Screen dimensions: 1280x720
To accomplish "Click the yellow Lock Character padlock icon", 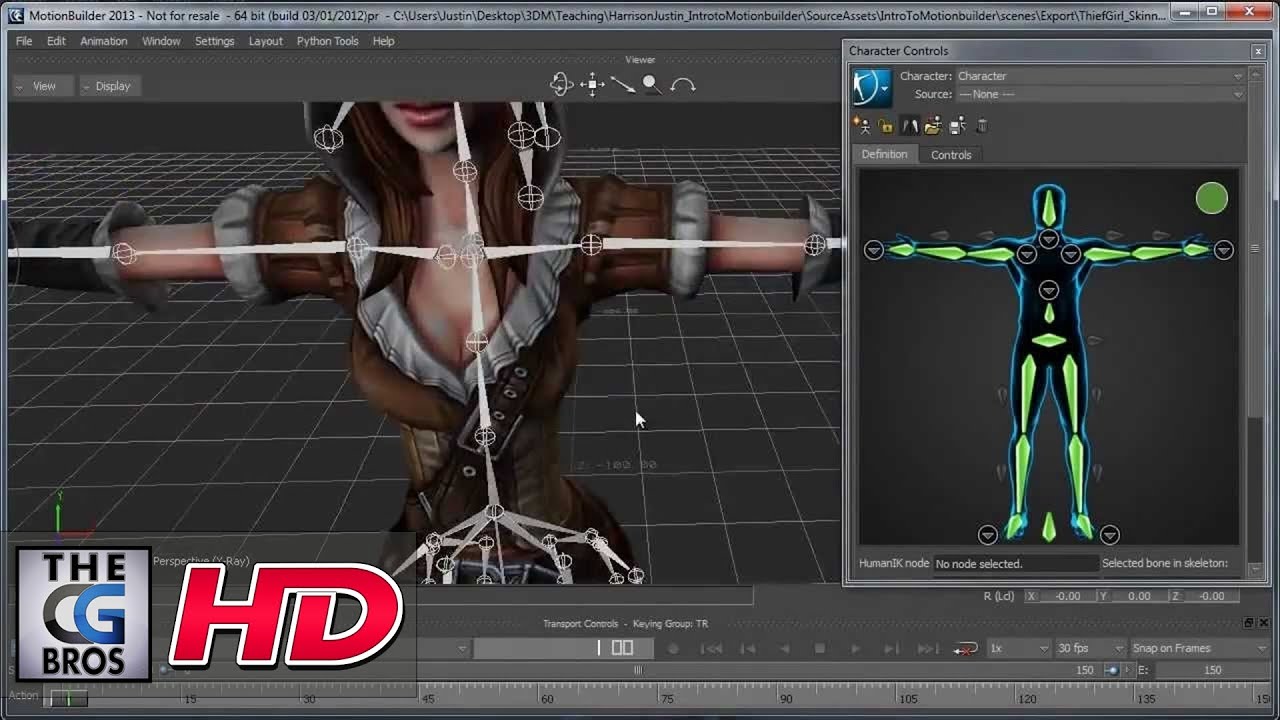I will [885, 126].
